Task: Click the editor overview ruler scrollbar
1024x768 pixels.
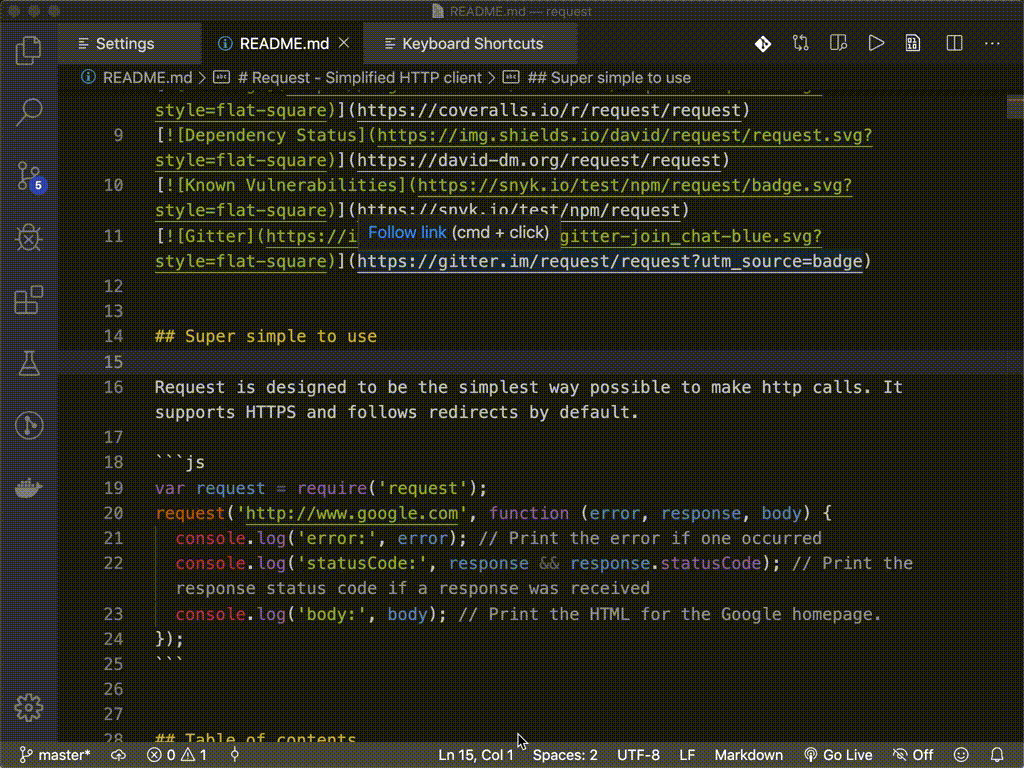Action: [1015, 418]
